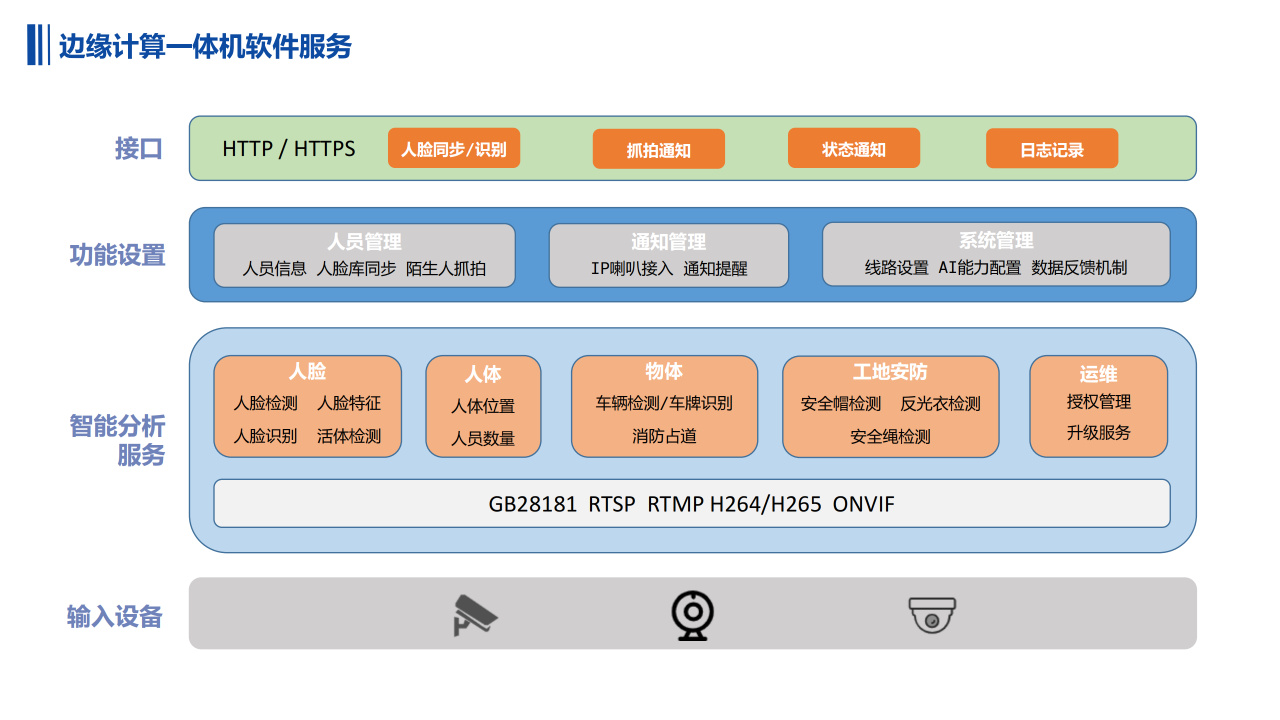Click the dome camera icon
The image size is (1280, 720).
[932, 615]
